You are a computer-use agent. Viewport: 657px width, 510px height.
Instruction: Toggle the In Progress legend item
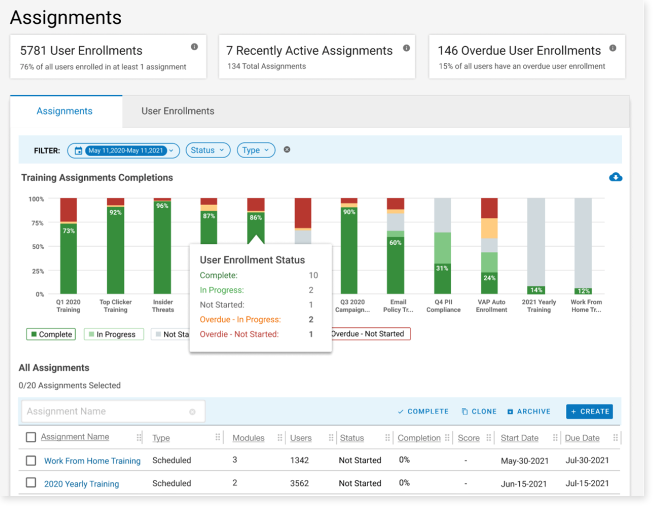coord(114,334)
